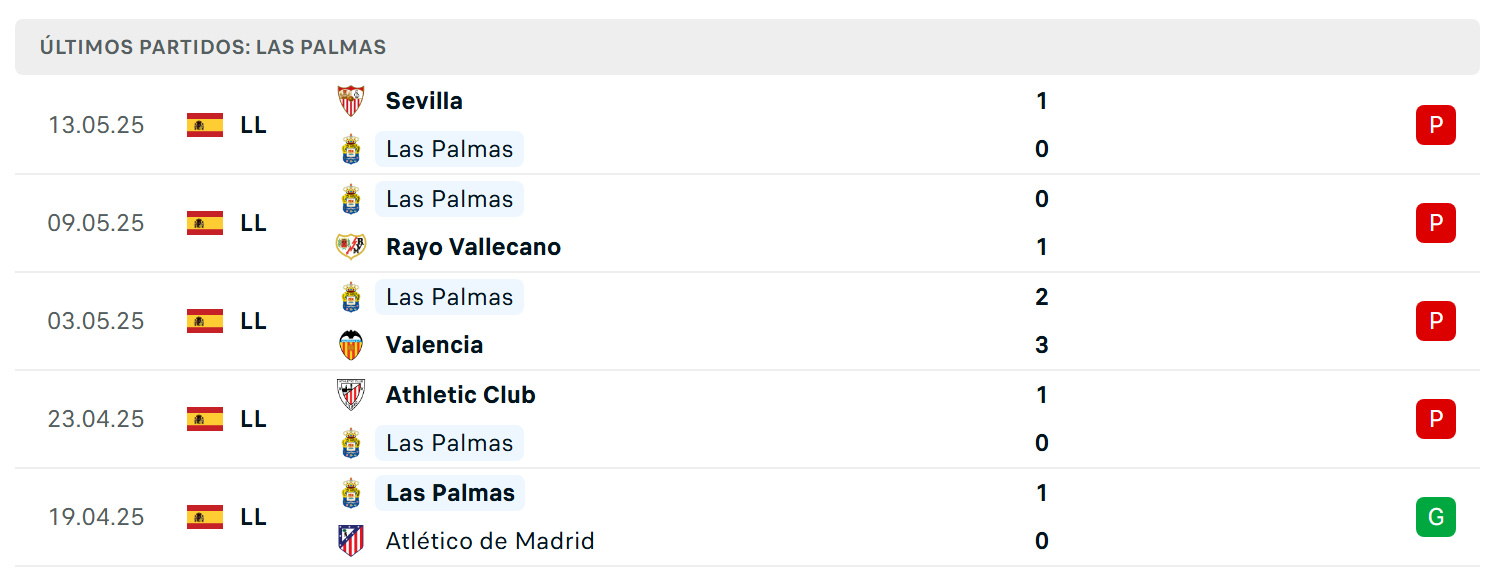Image resolution: width=1497 pixels, height=584 pixels.
Task: Click Las Palmas crest in Sevilla match
Action: (x=350, y=149)
